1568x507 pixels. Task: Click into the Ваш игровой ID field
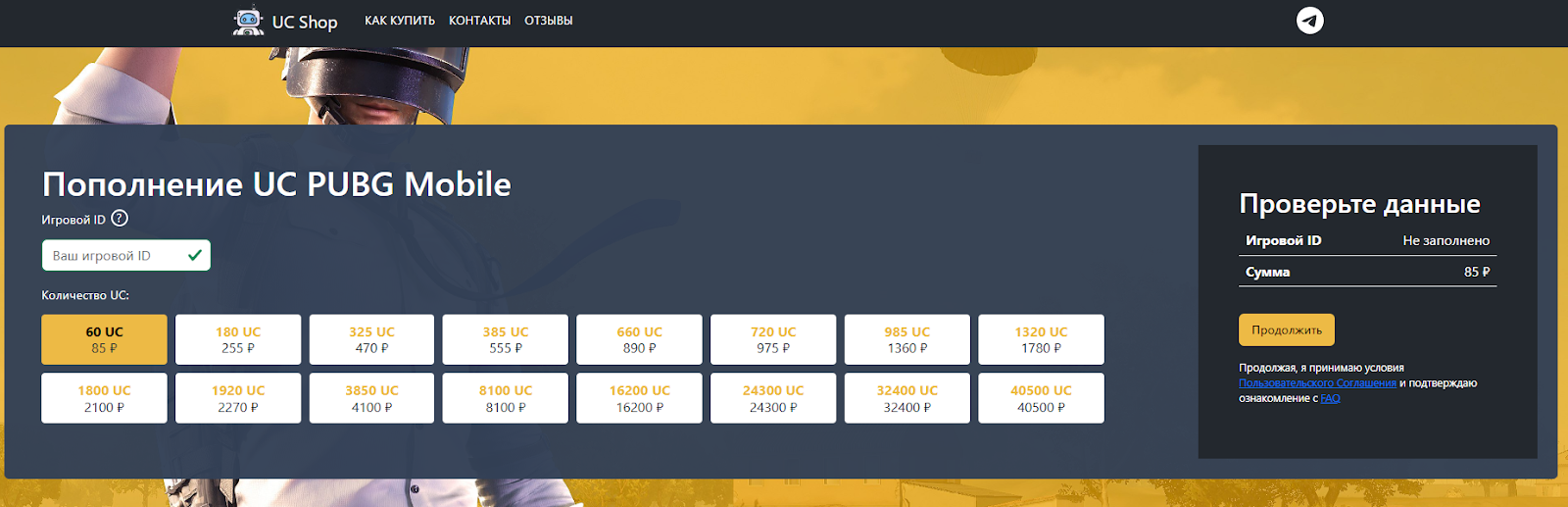(116, 256)
